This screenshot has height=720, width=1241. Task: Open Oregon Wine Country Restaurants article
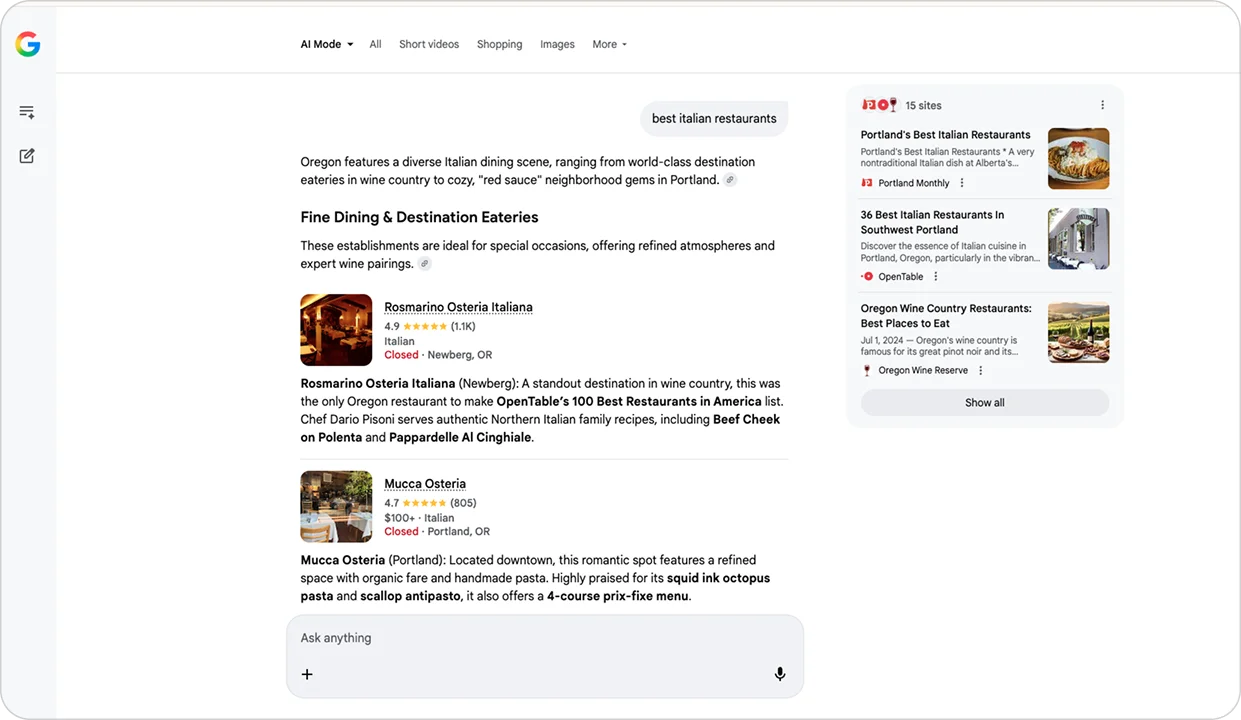pos(946,316)
